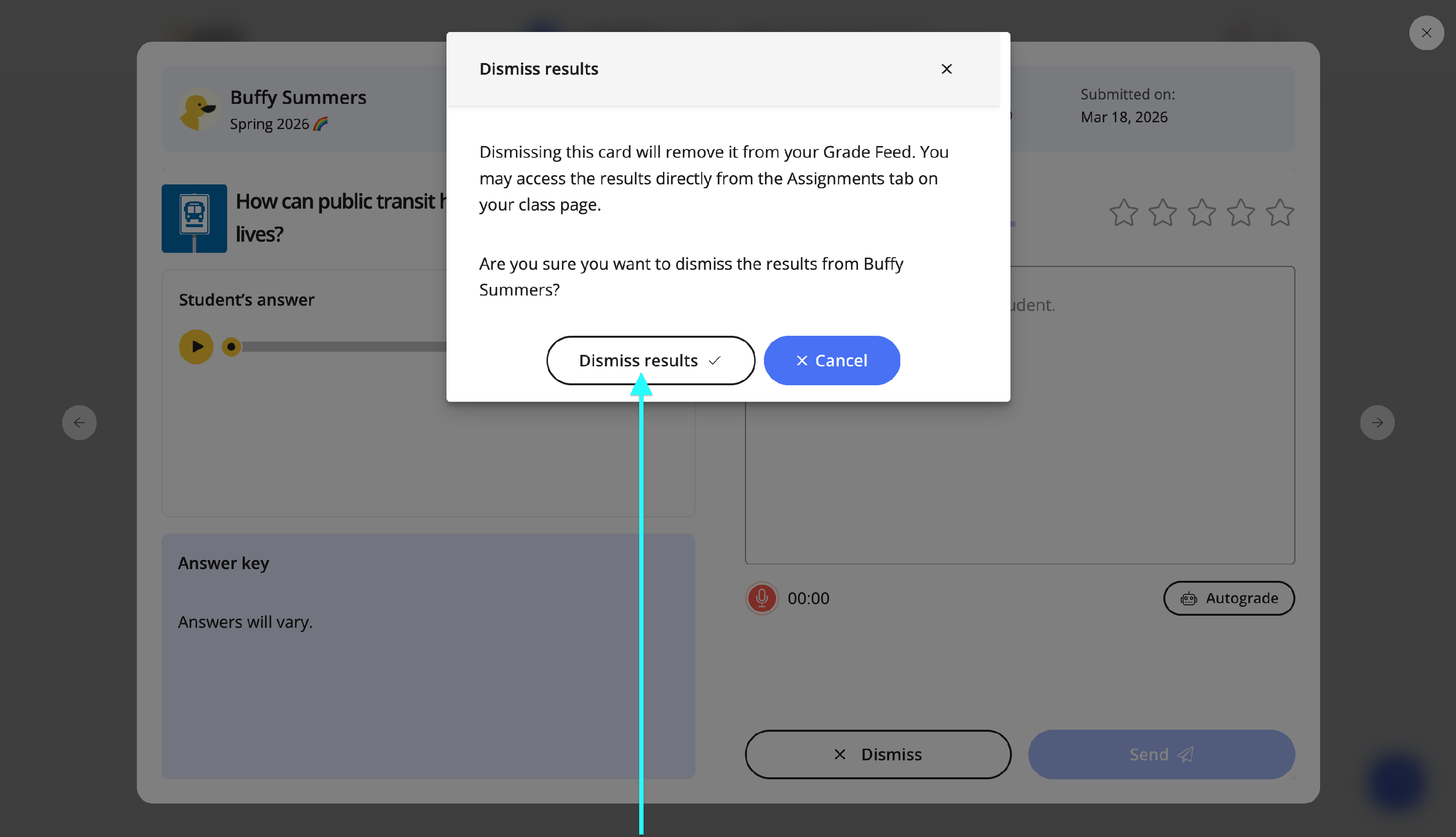Close the Dismiss results dialog with X

click(946, 69)
